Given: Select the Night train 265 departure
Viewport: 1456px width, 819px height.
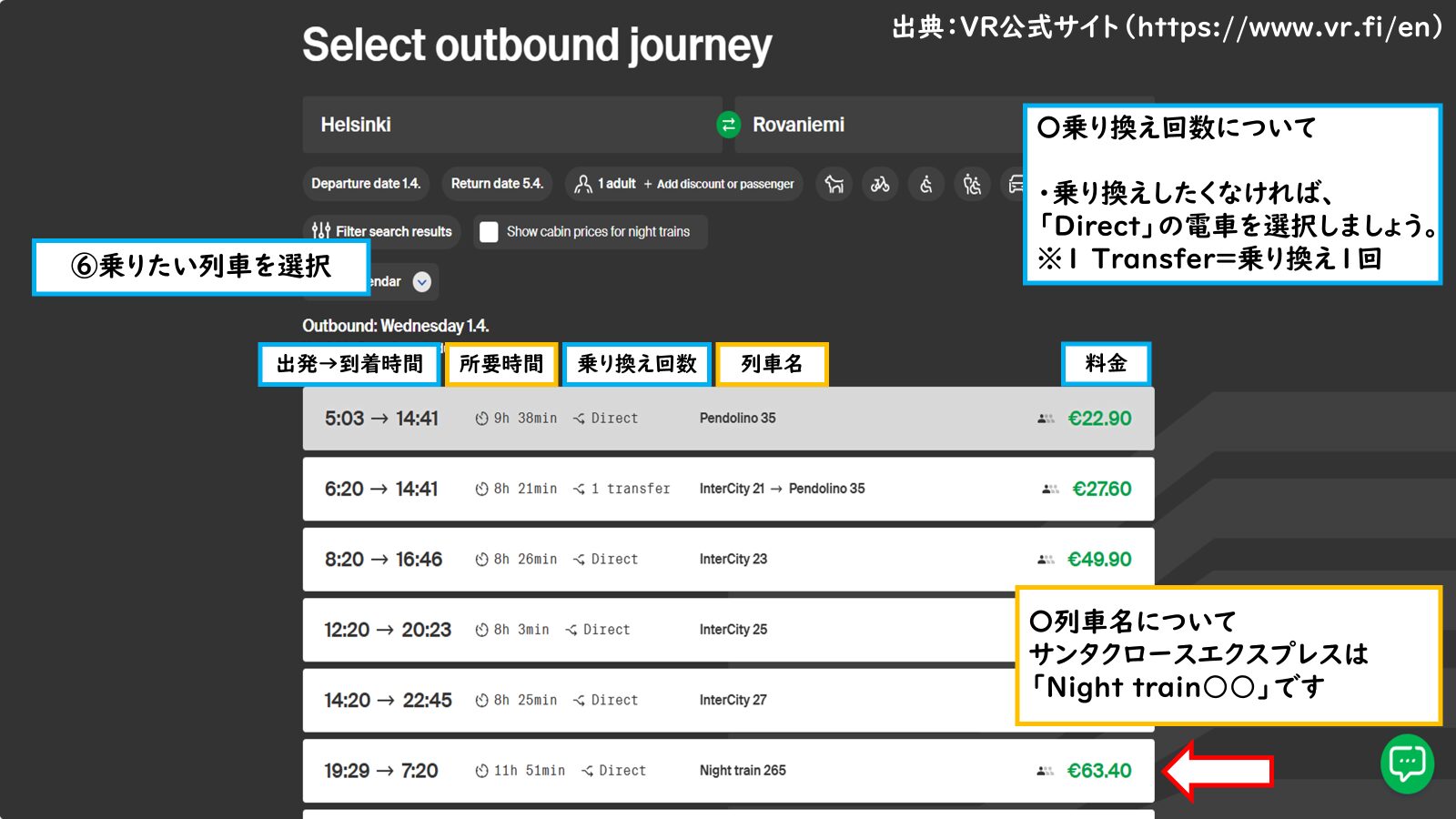Looking at the screenshot, I should [x=728, y=771].
